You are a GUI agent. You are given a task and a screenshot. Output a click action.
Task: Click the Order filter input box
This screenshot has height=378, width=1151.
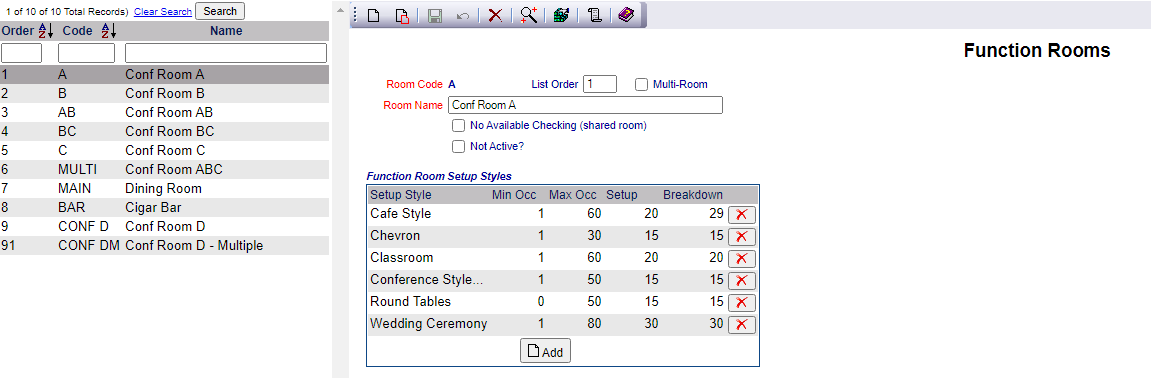tap(22, 53)
